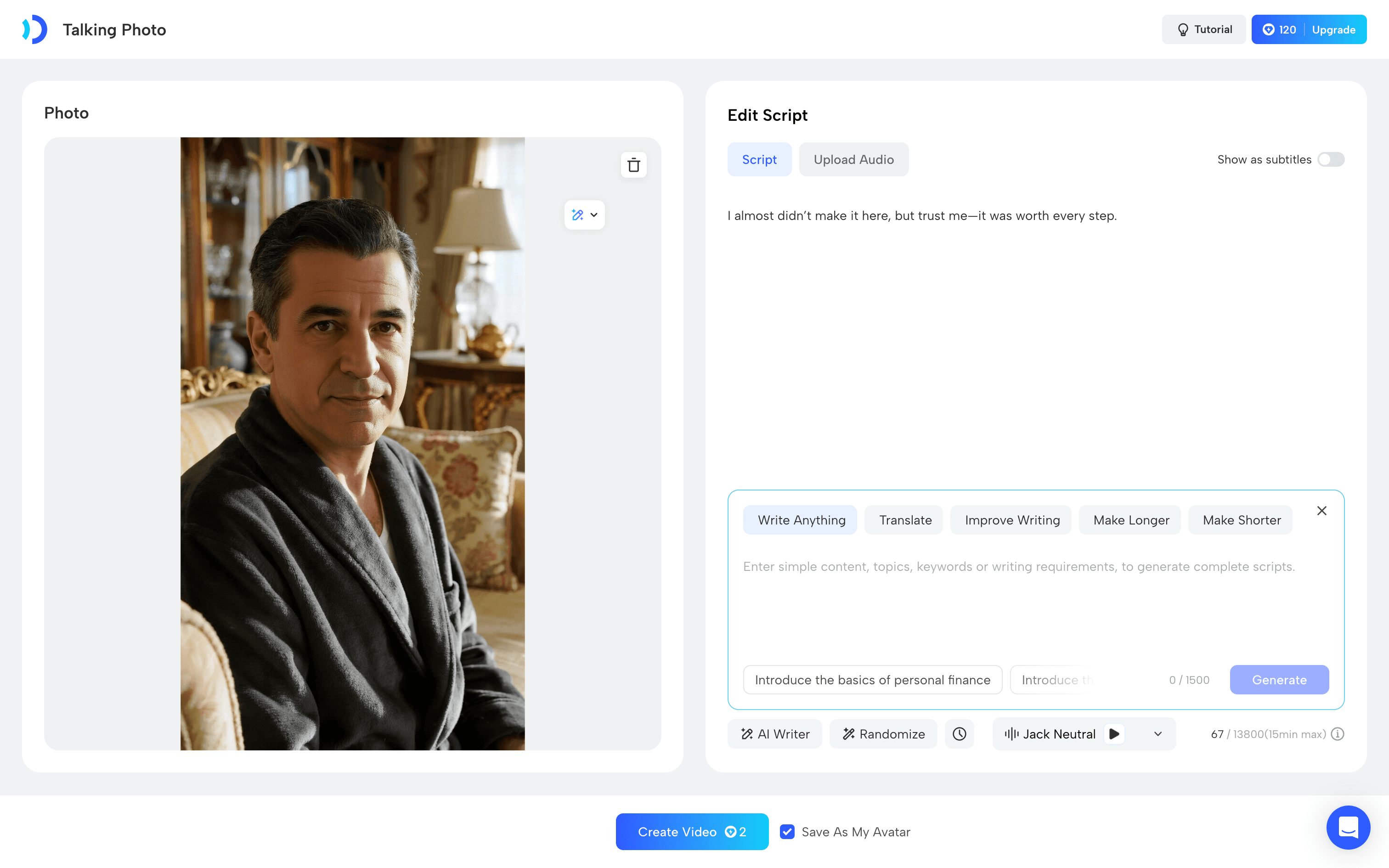
Task: Click the character limit info icon
Action: click(x=1338, y=734)
